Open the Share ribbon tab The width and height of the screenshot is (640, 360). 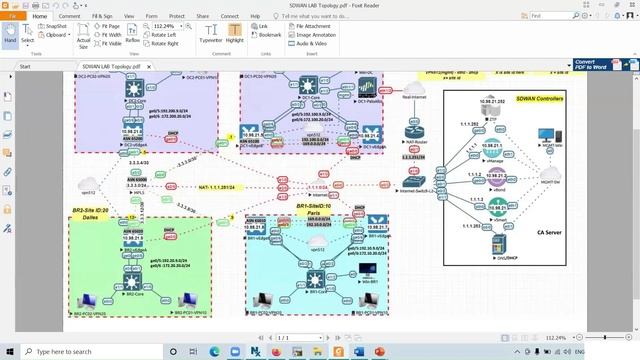[x=202, y=16]
